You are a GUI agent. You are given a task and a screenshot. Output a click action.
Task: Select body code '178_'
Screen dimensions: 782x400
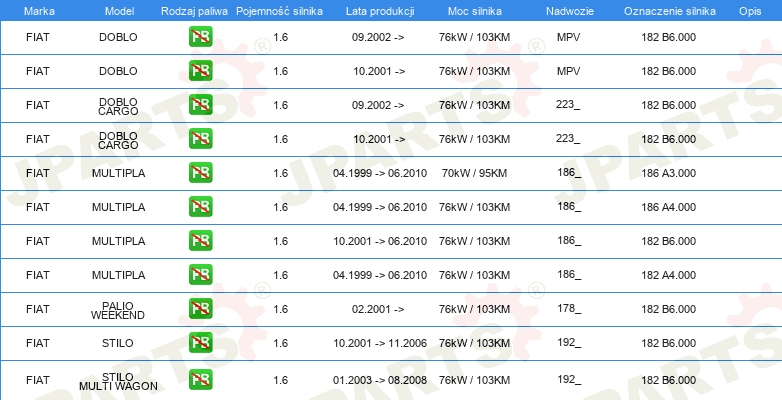coord(569,309)
